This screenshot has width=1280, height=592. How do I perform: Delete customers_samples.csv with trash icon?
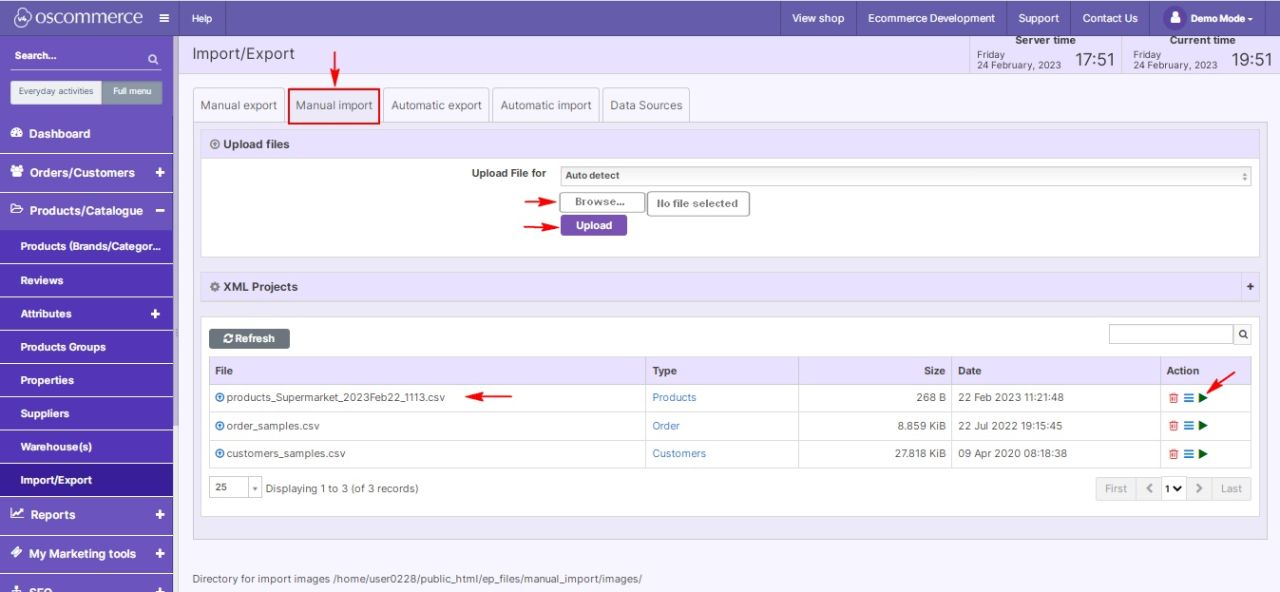[1173, 454]
